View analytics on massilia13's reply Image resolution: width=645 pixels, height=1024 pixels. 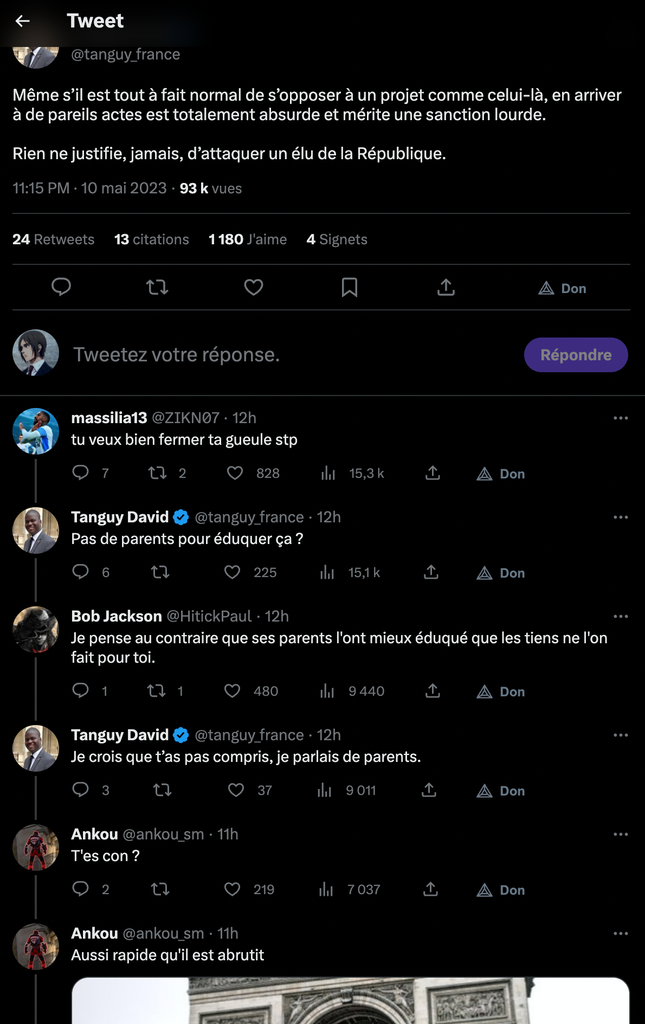click(327, 473)
